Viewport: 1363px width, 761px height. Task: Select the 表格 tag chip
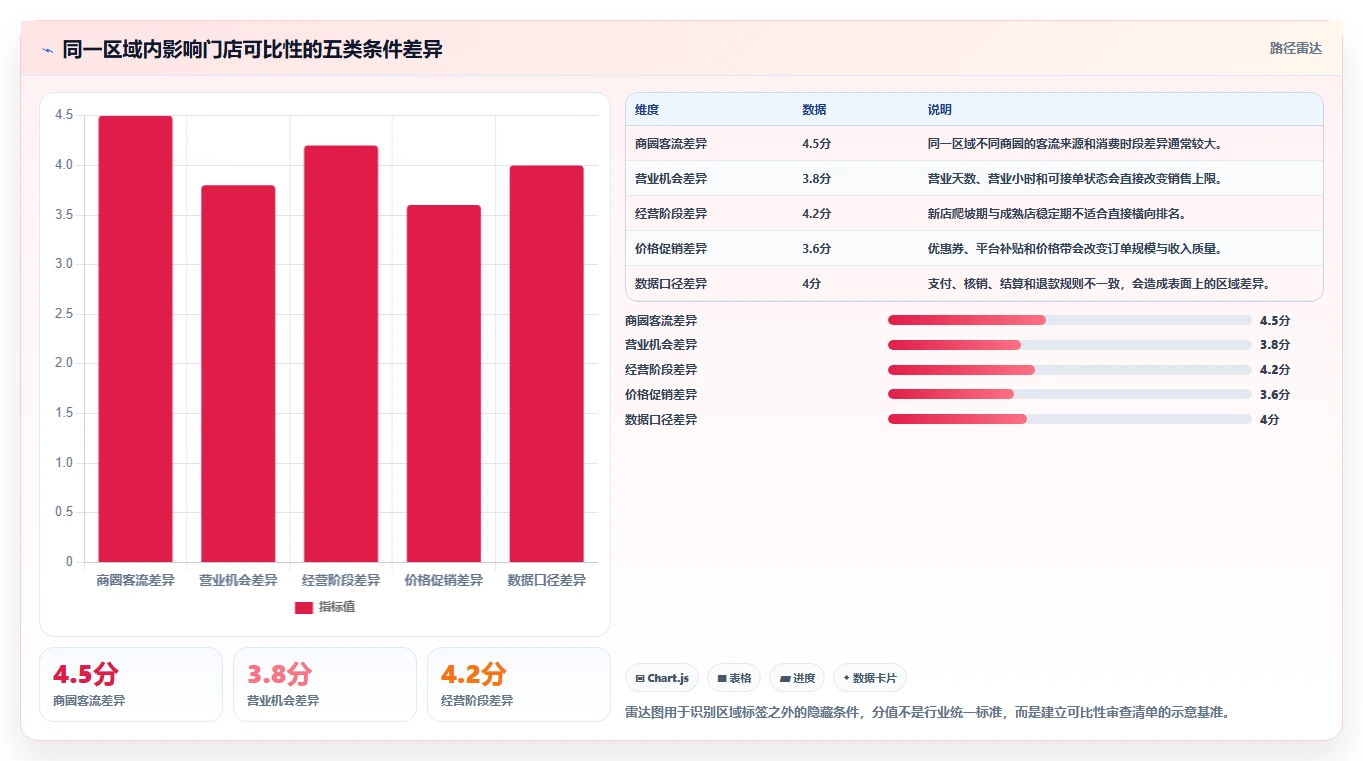734,678
